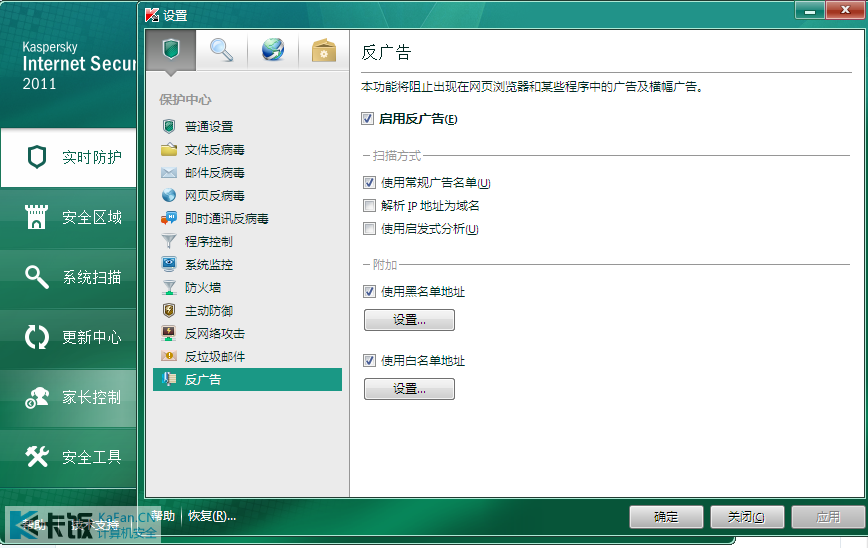Click the 反垃圾邮件 icon
Viewport: 868px width, 548px height.
coord(169,356)
